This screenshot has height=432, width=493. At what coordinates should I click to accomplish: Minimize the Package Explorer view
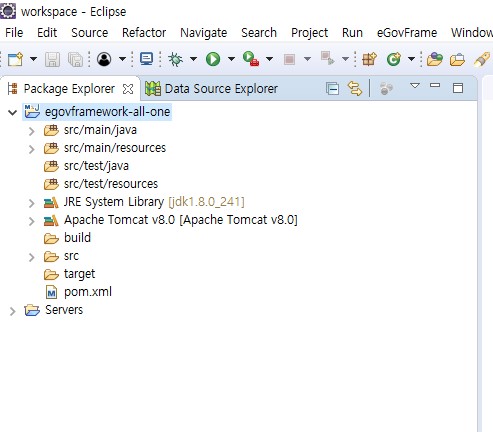(435, 86)
